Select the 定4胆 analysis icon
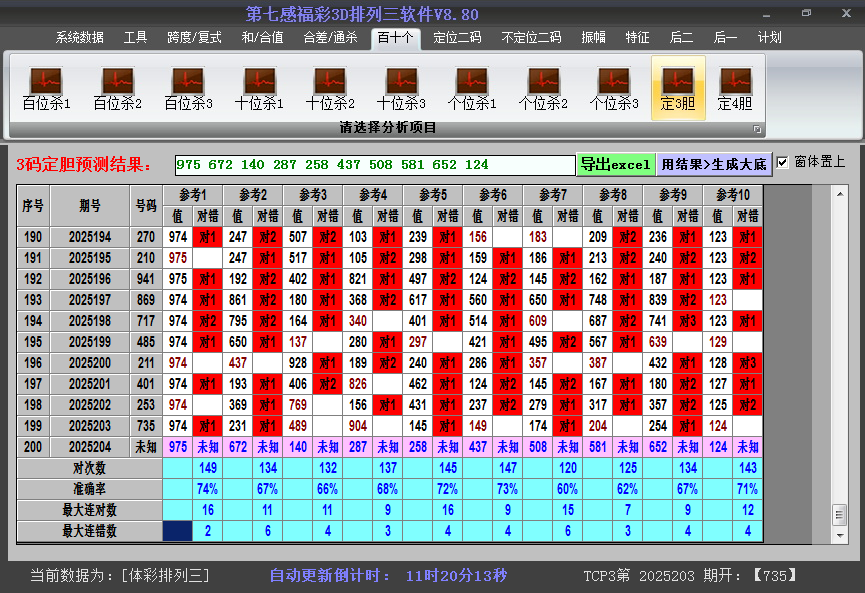This screenshot has width=865, height=593. point(735,88)
